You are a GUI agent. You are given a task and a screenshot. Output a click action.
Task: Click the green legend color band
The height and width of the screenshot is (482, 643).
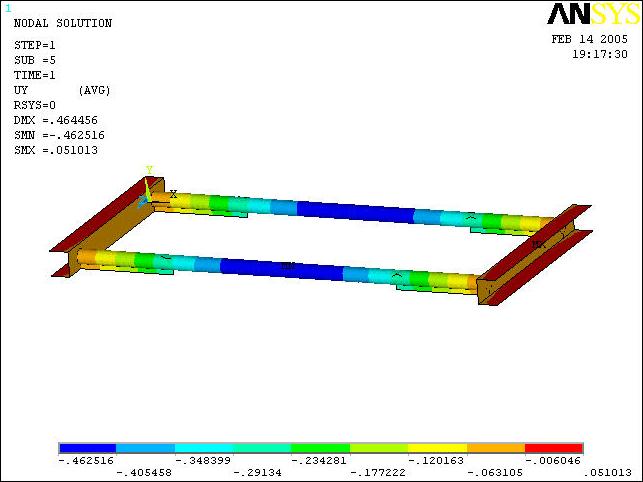coord(320,448)
